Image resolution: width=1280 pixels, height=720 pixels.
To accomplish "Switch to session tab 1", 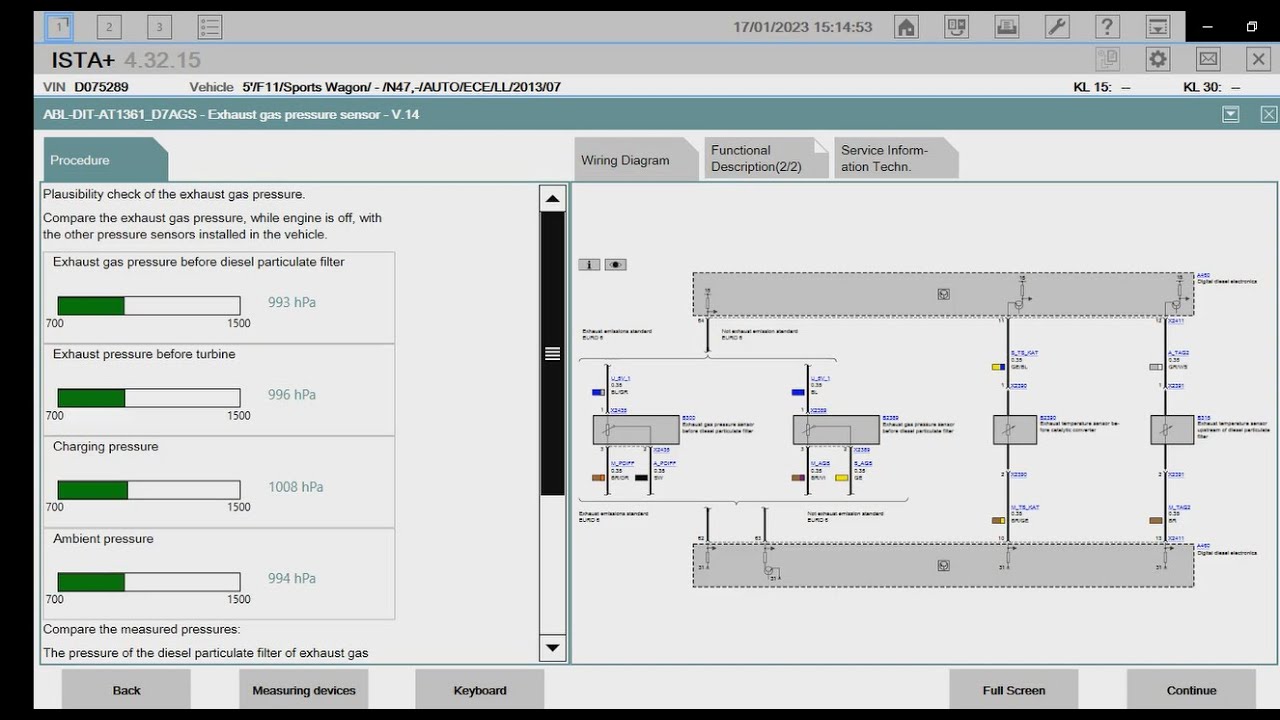I will [x=59, y=27].
